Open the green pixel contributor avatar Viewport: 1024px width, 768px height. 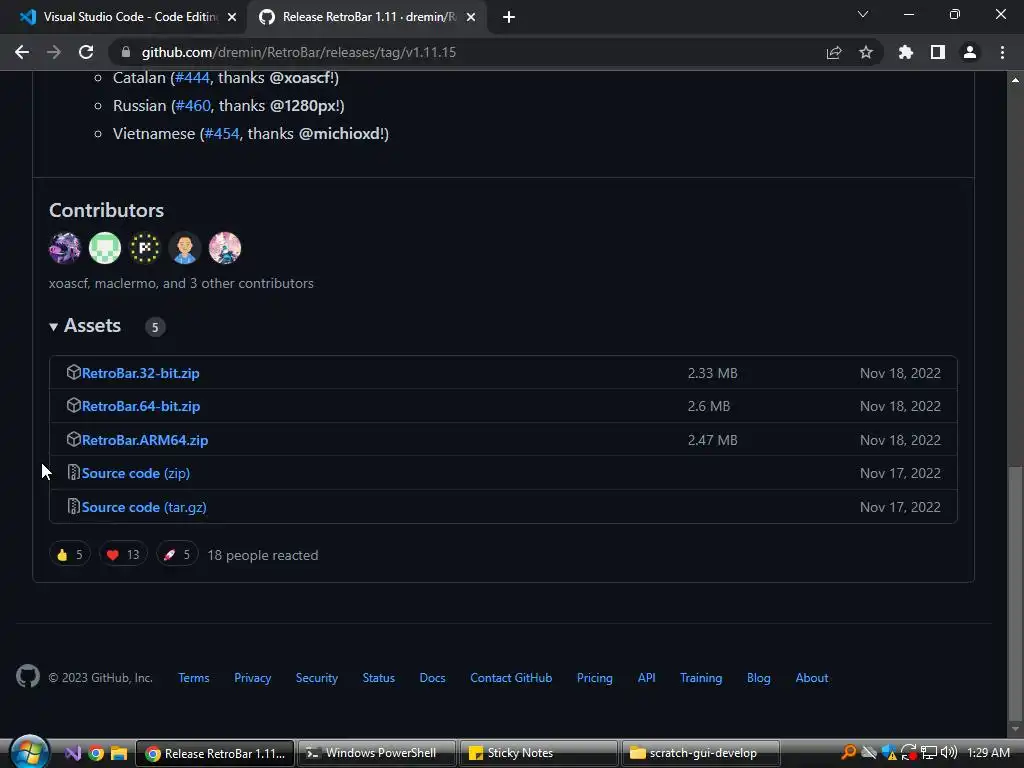coord(104,248)
